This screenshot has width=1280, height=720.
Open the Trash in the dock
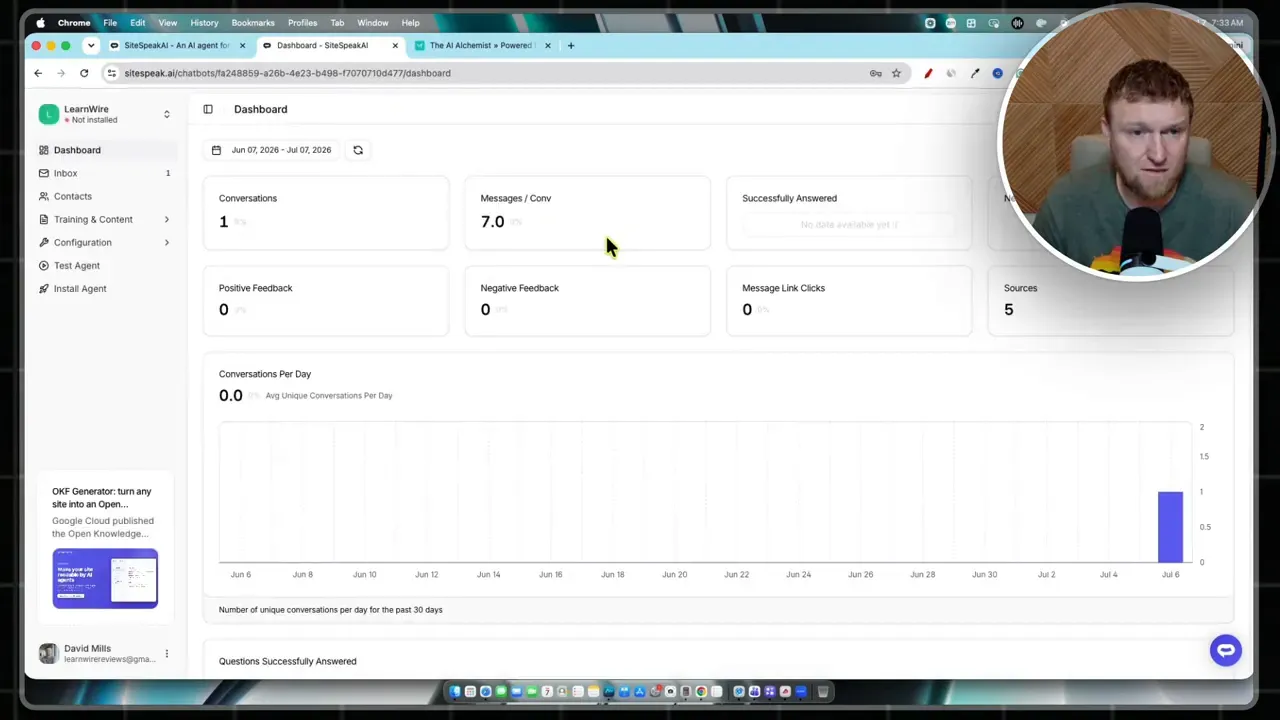click(823, 691)
